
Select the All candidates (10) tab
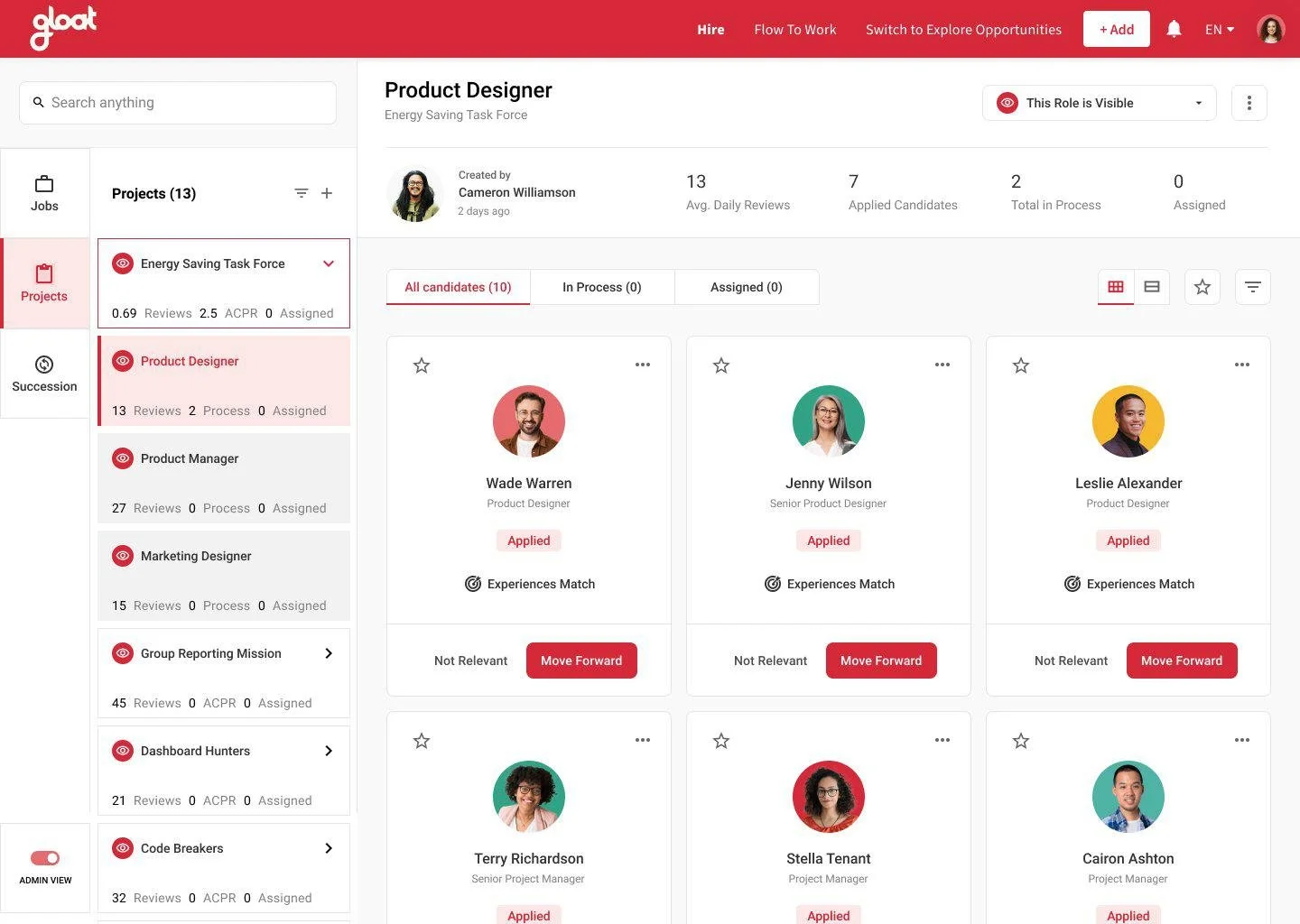[x=458, y=287]
